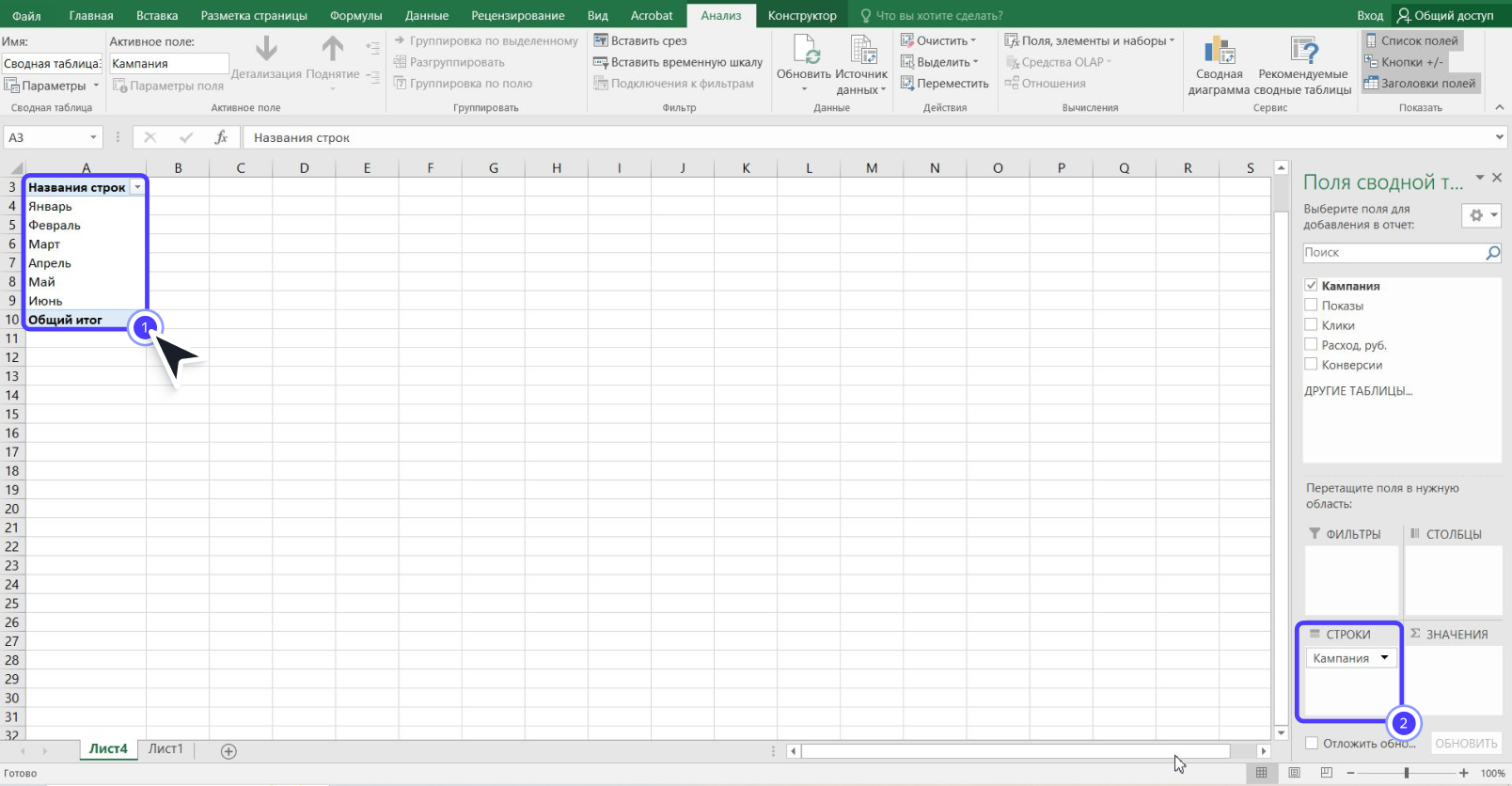Close the pivot fields pane
The height and width of the screenshot is (786, 1512).
1497,178
